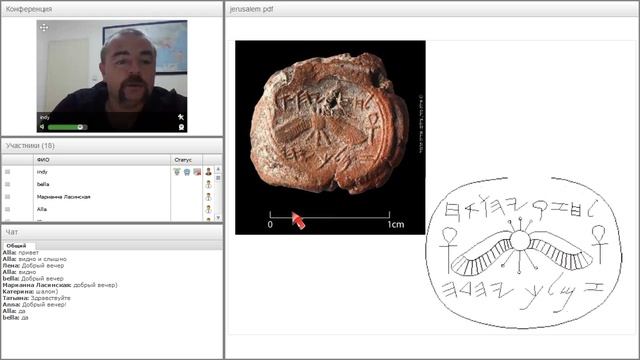Click the line drawing of the seal
This screenshot has height=360, width=640.
tap(524, 253)
